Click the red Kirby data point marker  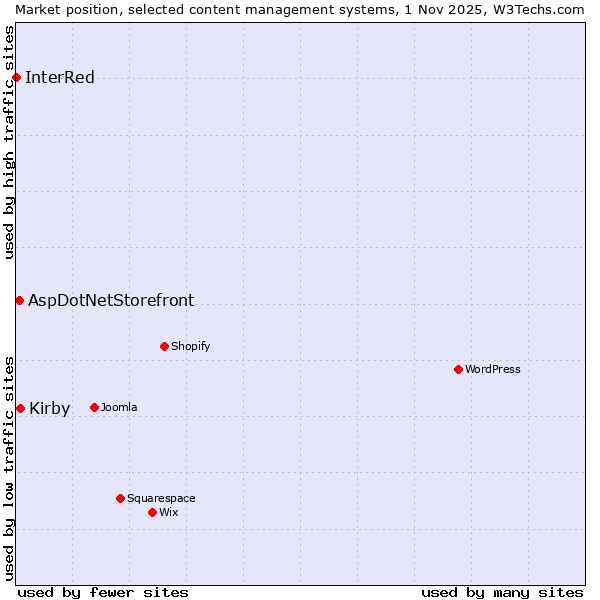(x=20, y=408)
